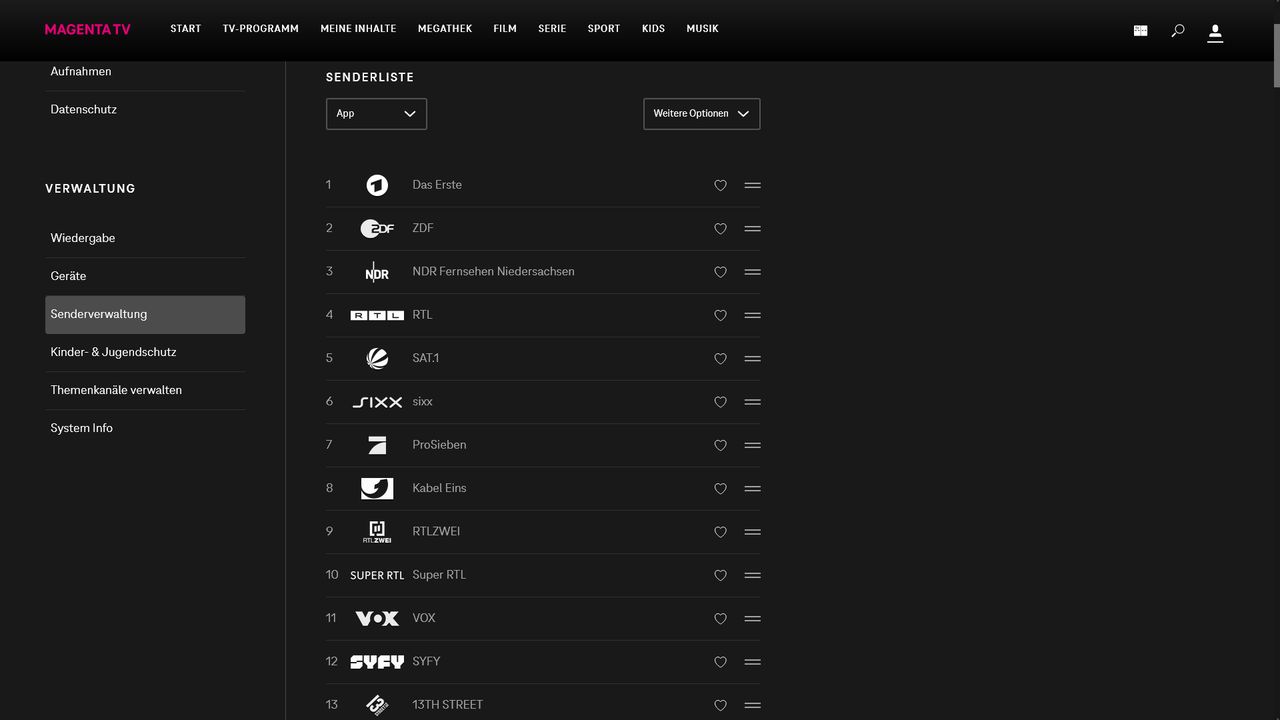Viewport: 1280px width, 720px height.
Task: Open MEINE INHALTE in top navigation
Action: pos(358,29)
